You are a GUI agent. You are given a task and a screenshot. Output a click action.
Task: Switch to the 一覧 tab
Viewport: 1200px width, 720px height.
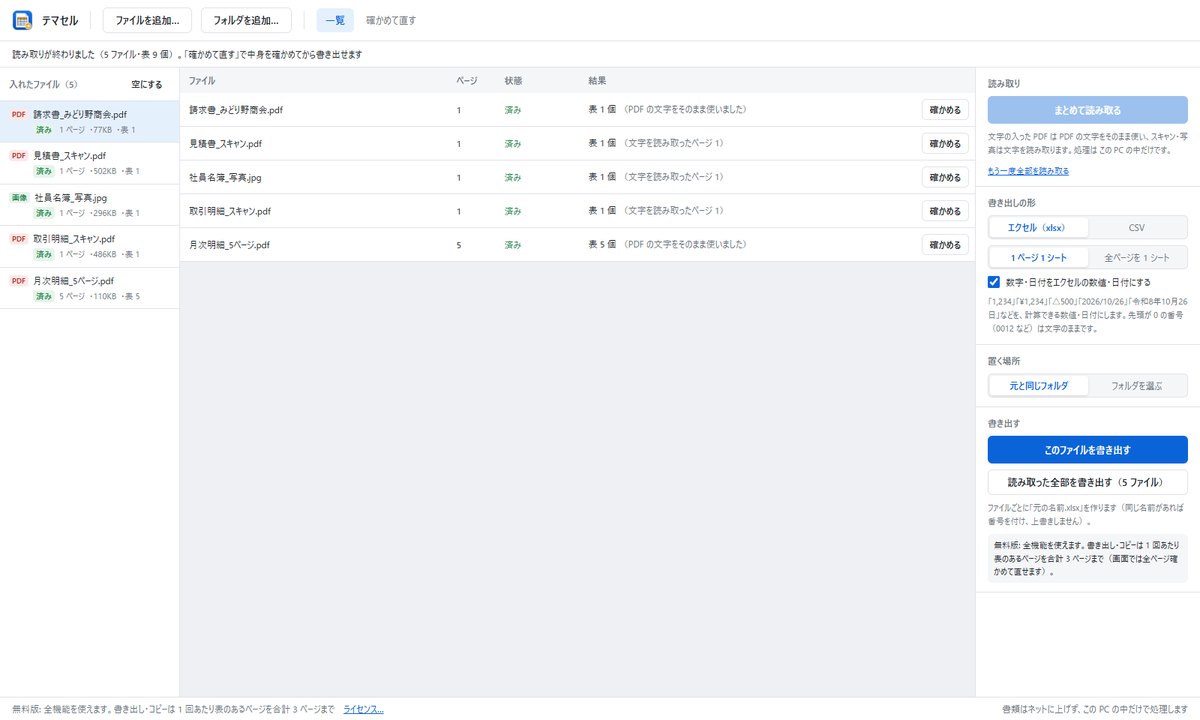click(x=335, y=20)
